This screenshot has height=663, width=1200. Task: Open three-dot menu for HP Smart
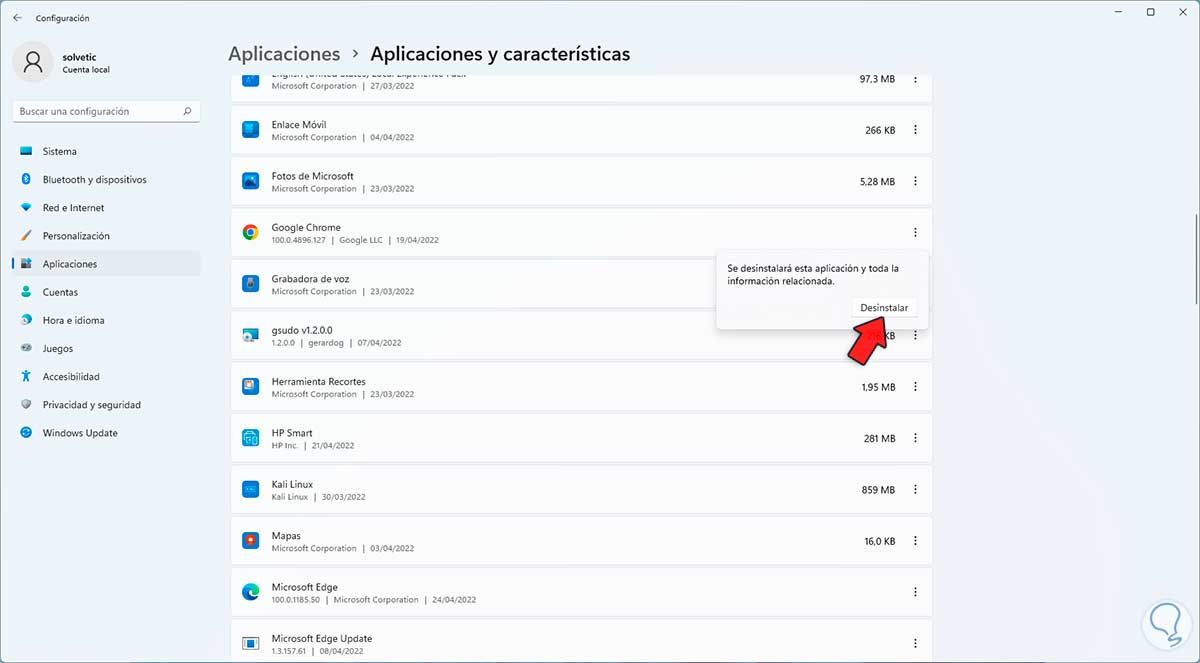click(x=915, y=438)
